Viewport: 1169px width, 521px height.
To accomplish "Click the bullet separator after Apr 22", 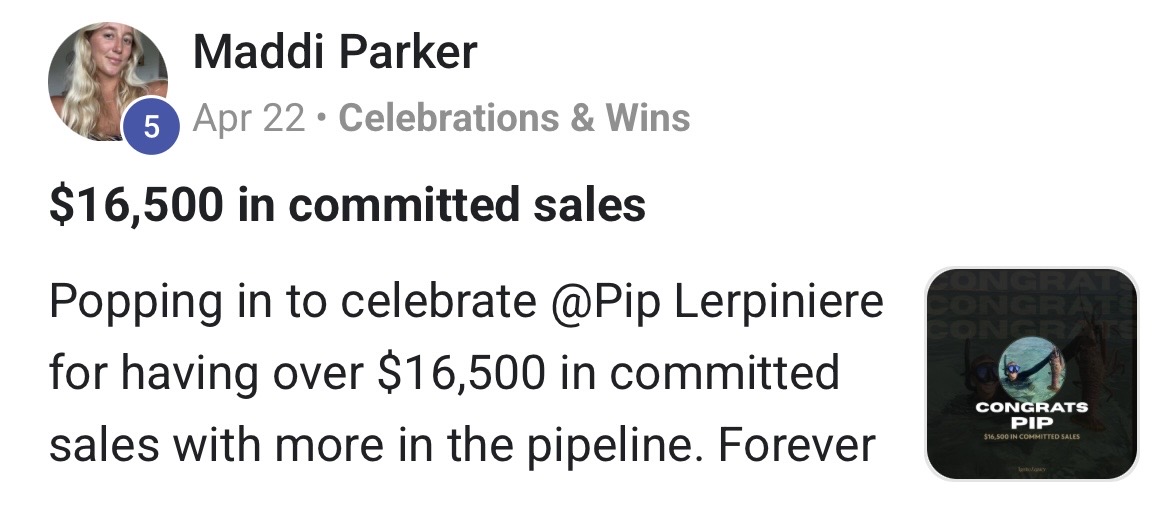I will [322, 119].
